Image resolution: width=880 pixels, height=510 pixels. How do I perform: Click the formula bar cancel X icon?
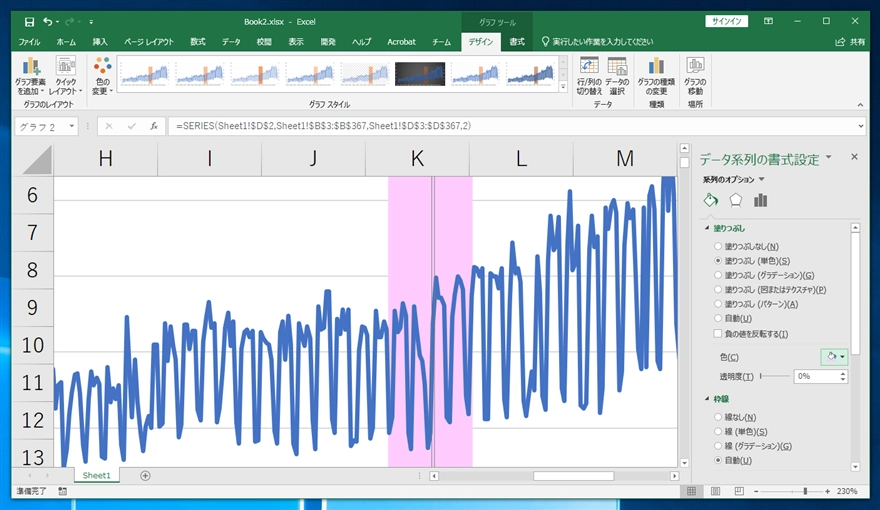[x=109, y=126]
